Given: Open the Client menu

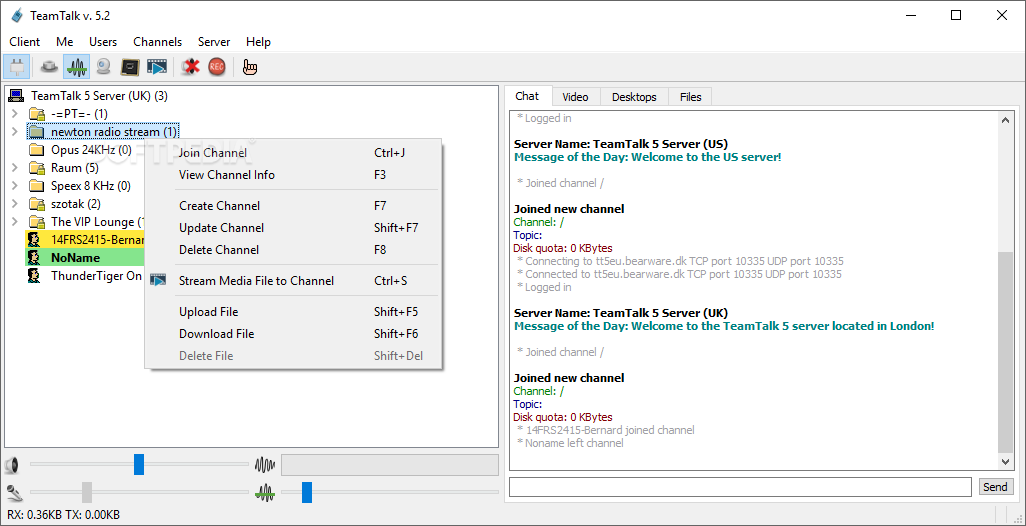Looking at the screenshot, I should point(24,42).
